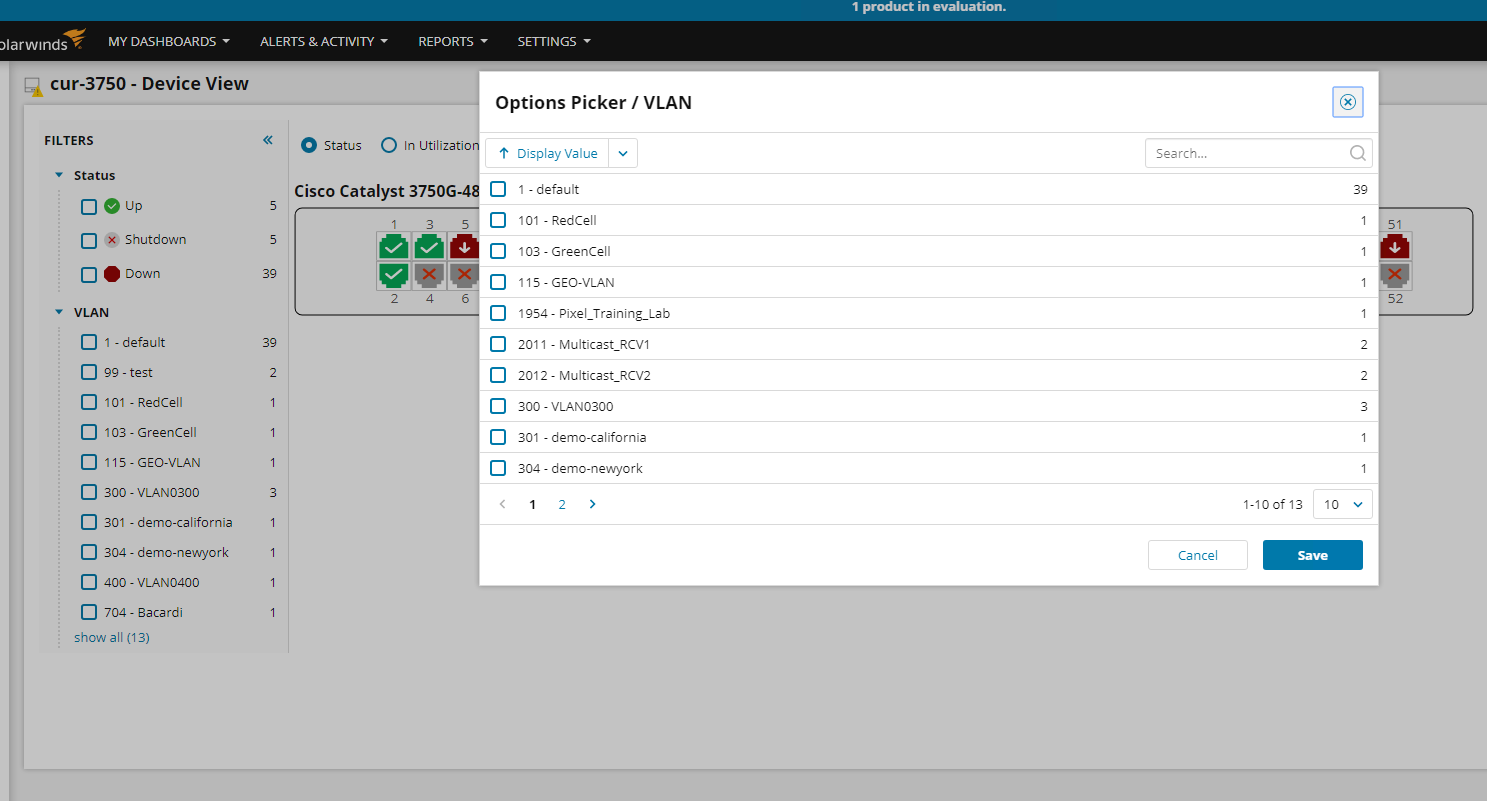
Task: Click 1-10 of 13 pagination text
Action: [1273, 504]
